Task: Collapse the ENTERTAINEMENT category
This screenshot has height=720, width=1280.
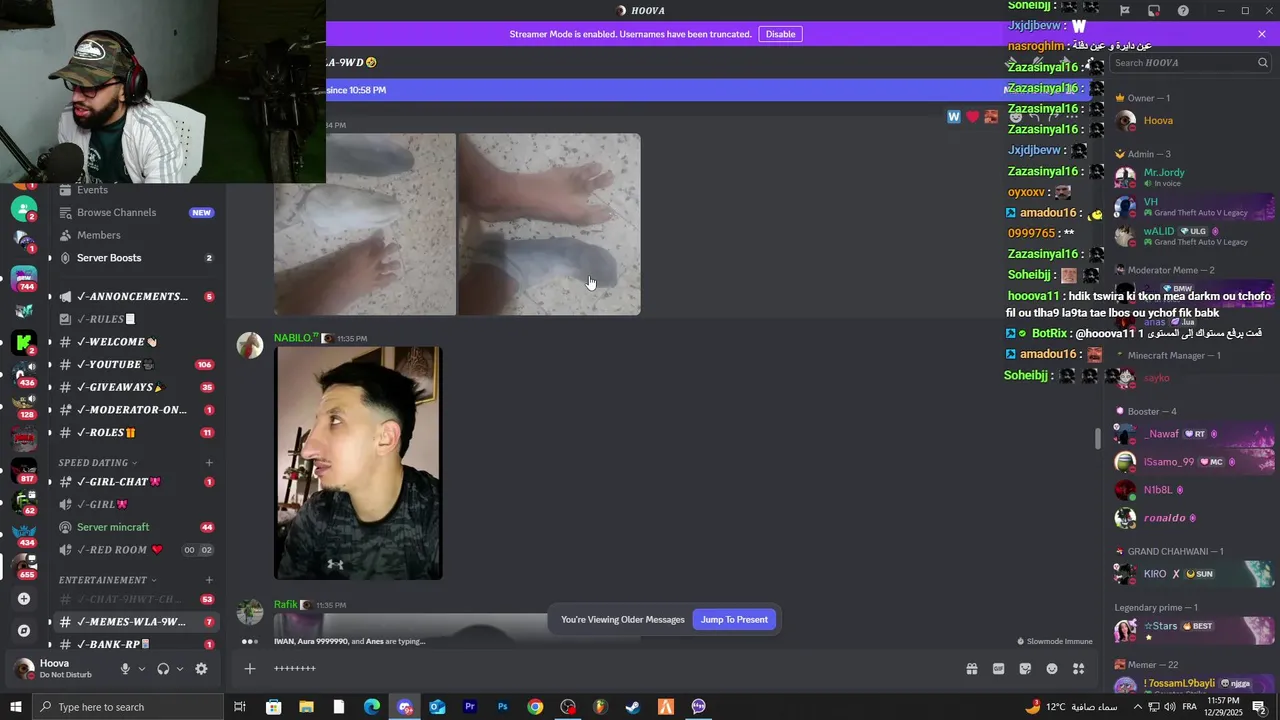Action: [108, 580]
